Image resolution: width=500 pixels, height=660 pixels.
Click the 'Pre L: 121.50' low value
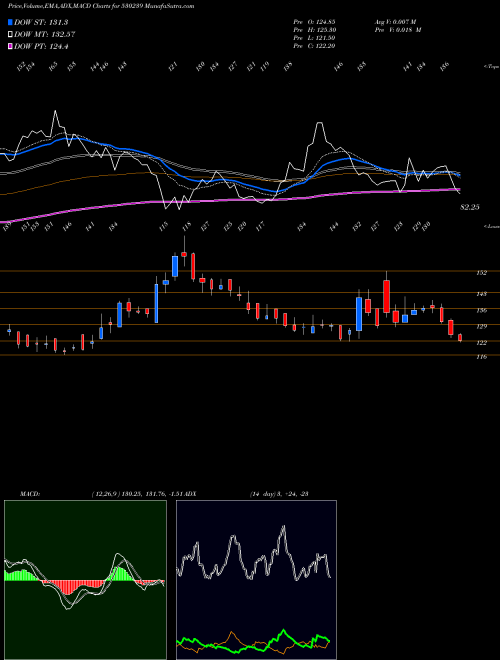pos(314,38)
